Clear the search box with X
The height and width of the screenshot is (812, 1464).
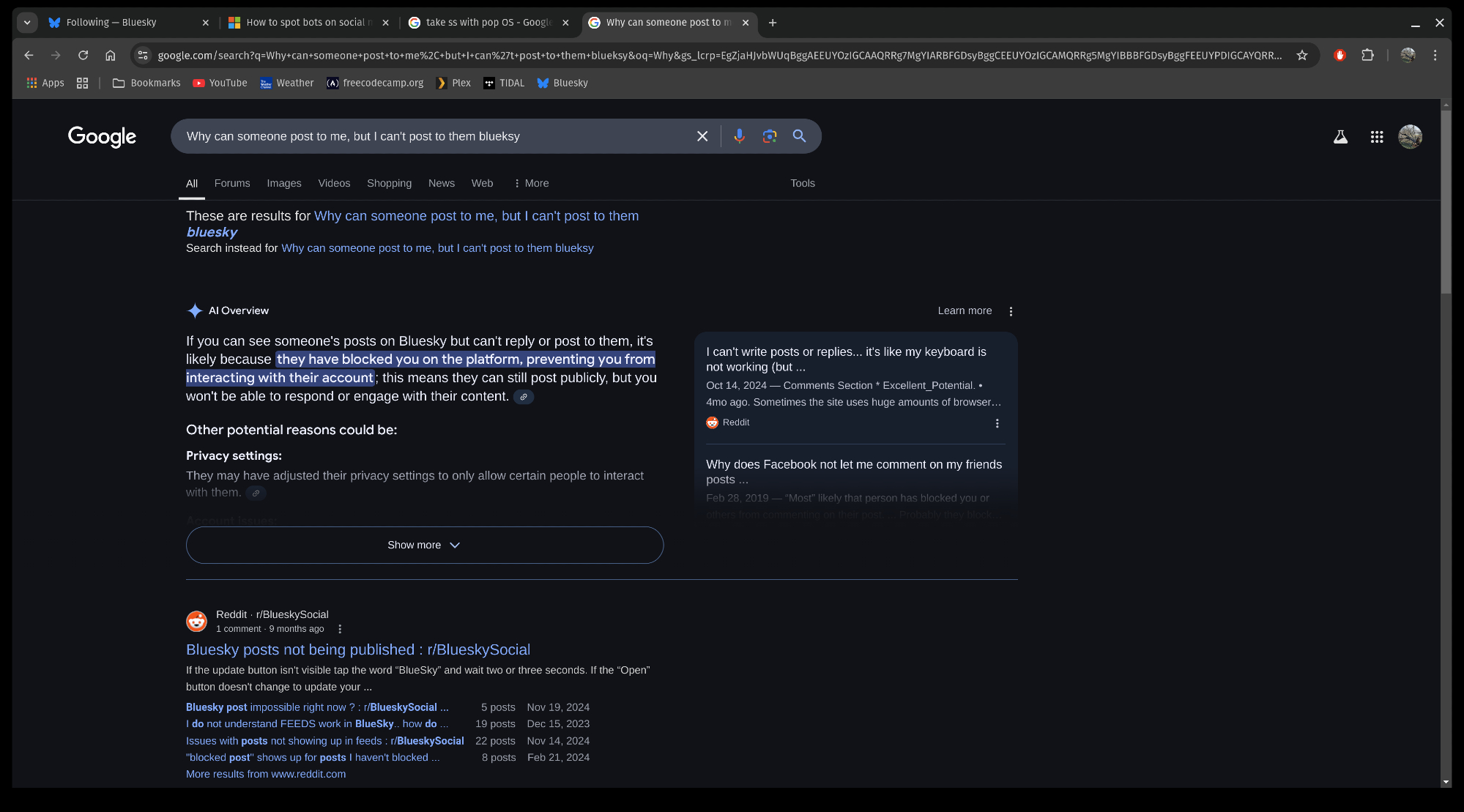tap(702, 136)
